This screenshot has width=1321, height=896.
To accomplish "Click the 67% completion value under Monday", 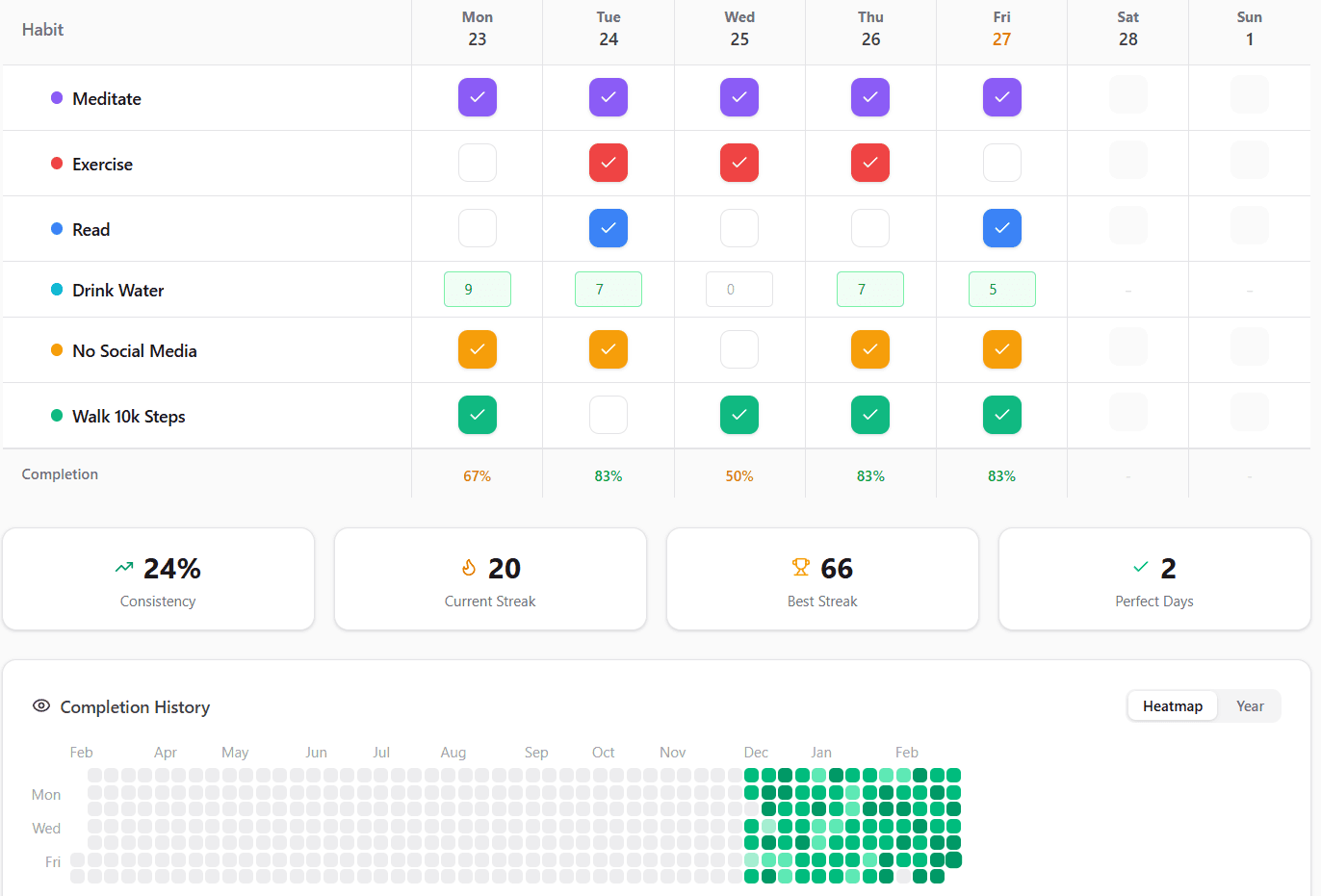I will (477, 474).
